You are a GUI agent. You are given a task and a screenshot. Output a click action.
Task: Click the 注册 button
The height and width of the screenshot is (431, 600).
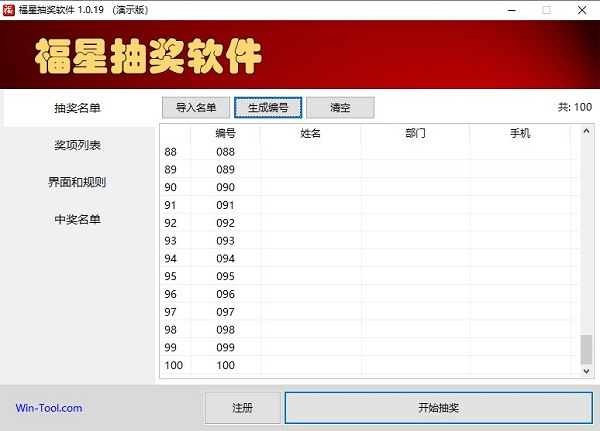tap(243, 408)
